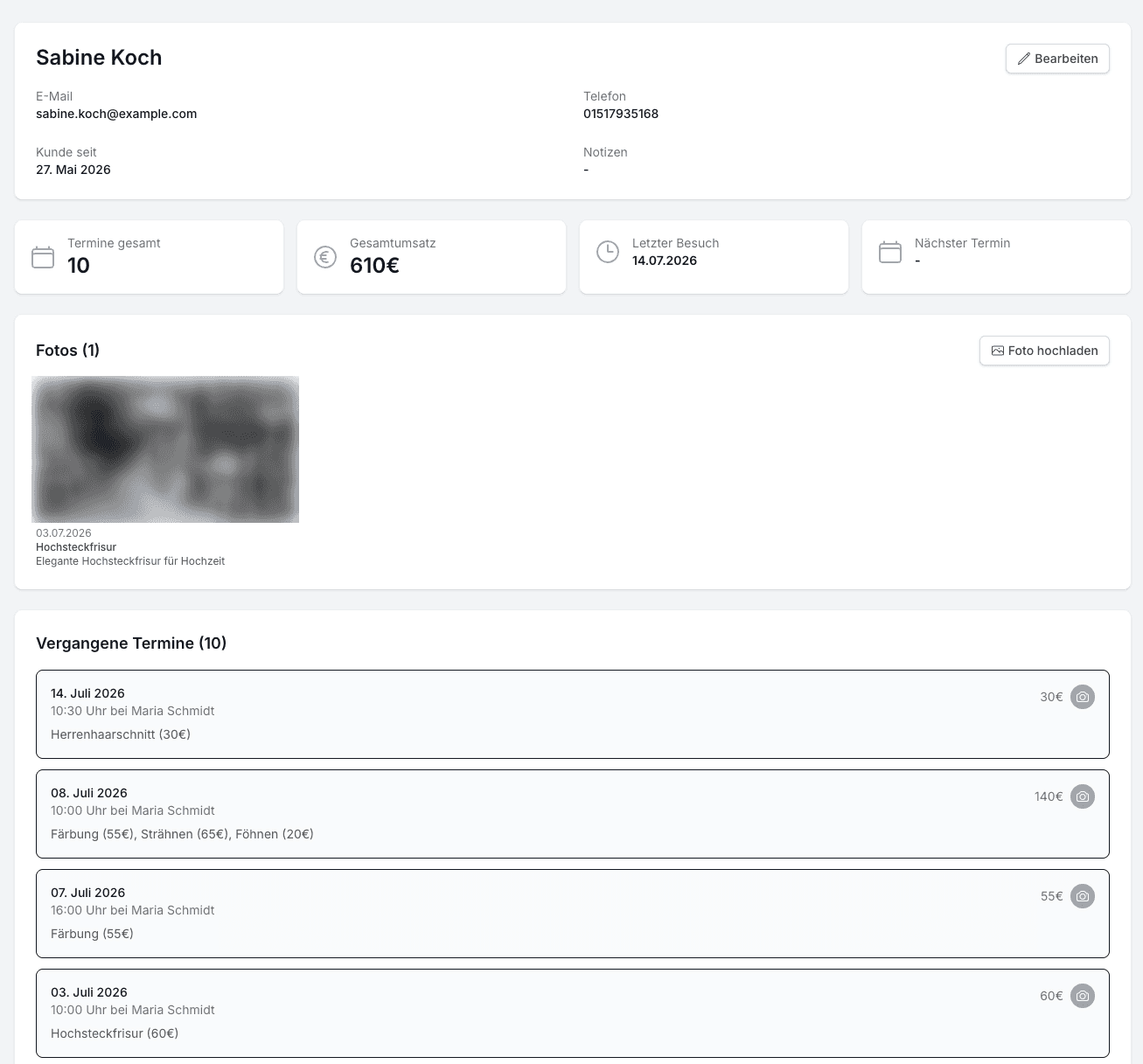Select the 07. Juli 2026 Färbung appointment card
1143x1064 pixels.
click(573, 914)
